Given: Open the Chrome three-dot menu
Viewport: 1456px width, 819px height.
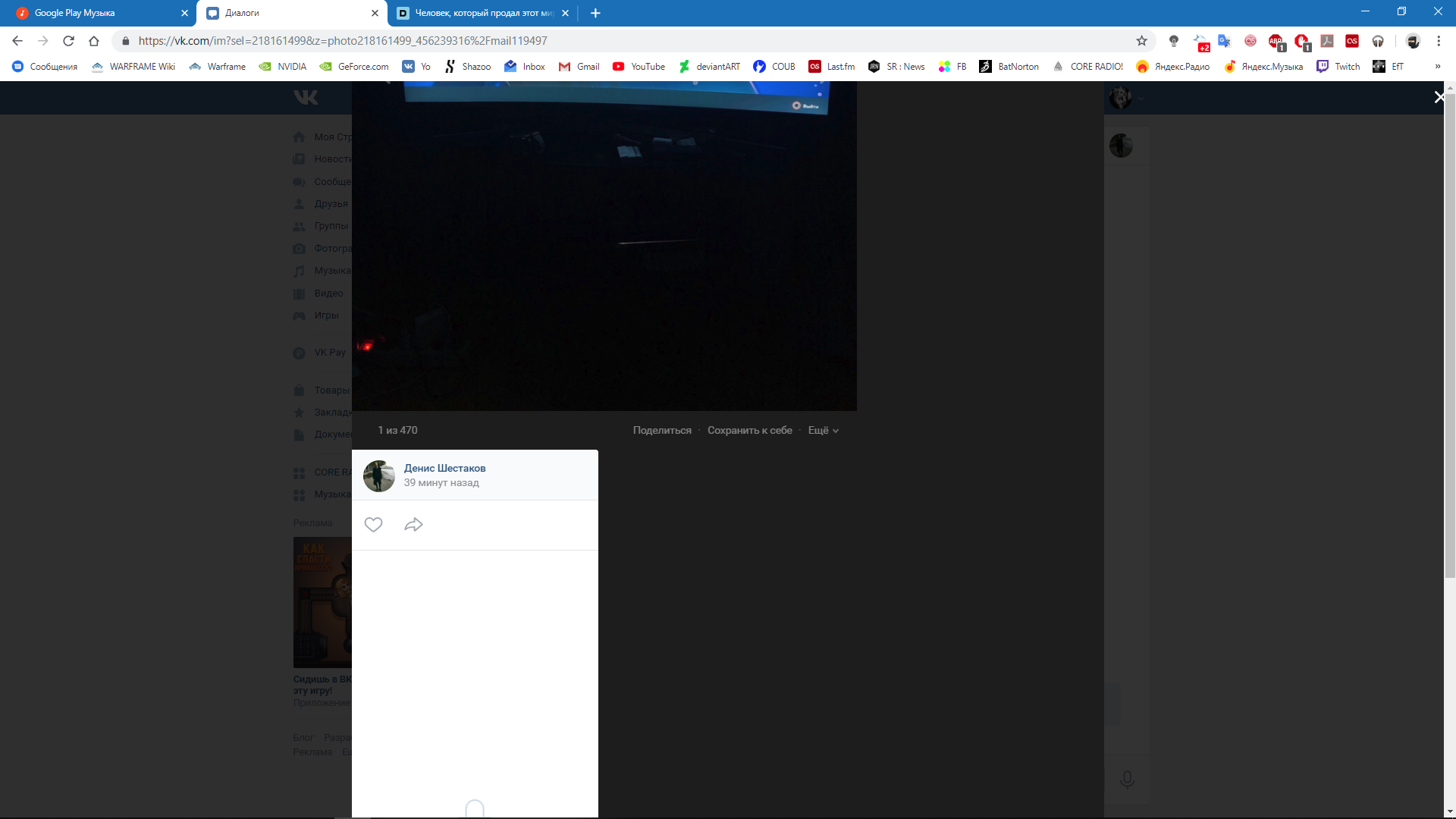Looking at the screenshot, I should [1439, 41].
